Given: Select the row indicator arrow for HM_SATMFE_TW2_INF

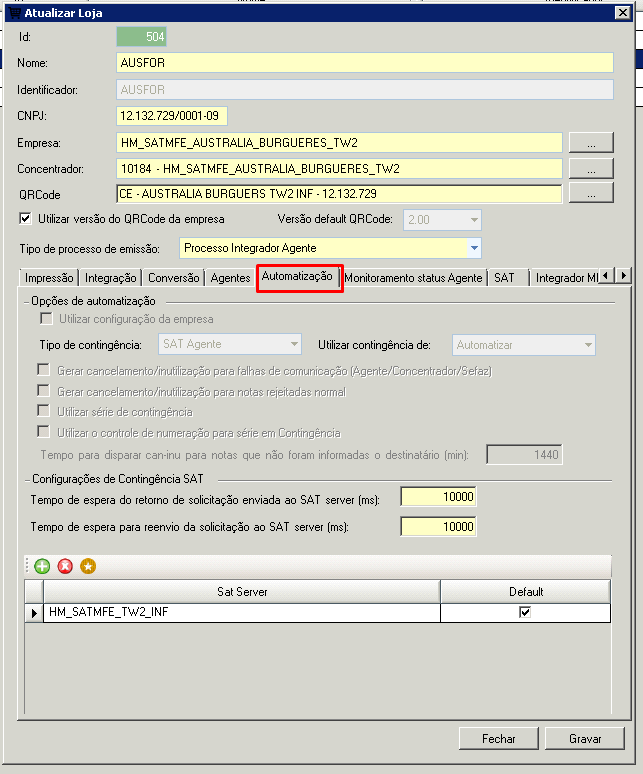Looking at the screenshot, I should coord(35,612).
